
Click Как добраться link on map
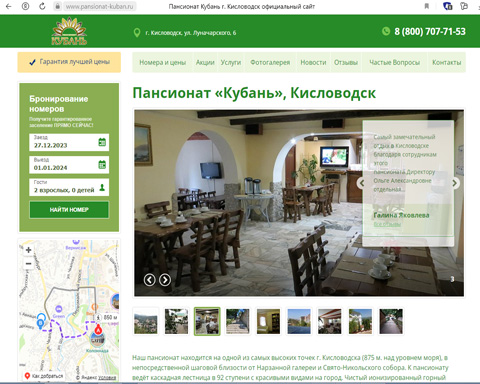coord(44,376)
